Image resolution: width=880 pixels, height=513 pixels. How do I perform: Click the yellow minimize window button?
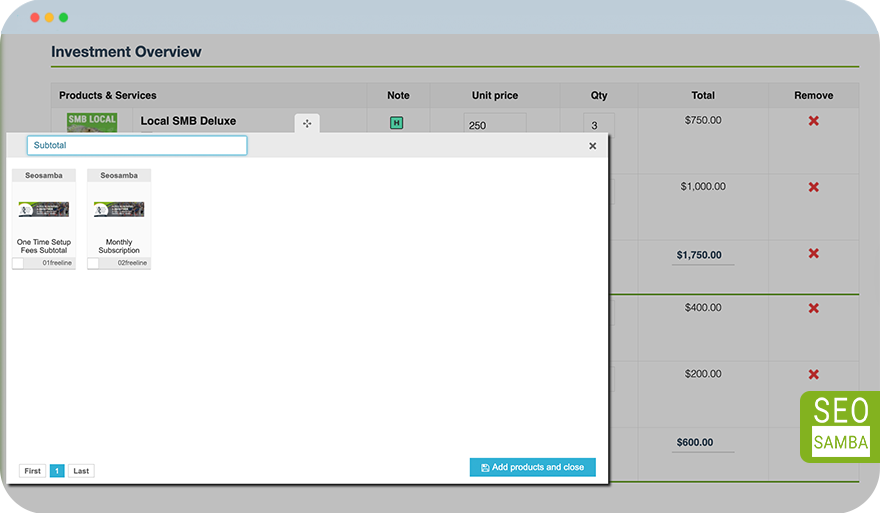pos(49,17)
